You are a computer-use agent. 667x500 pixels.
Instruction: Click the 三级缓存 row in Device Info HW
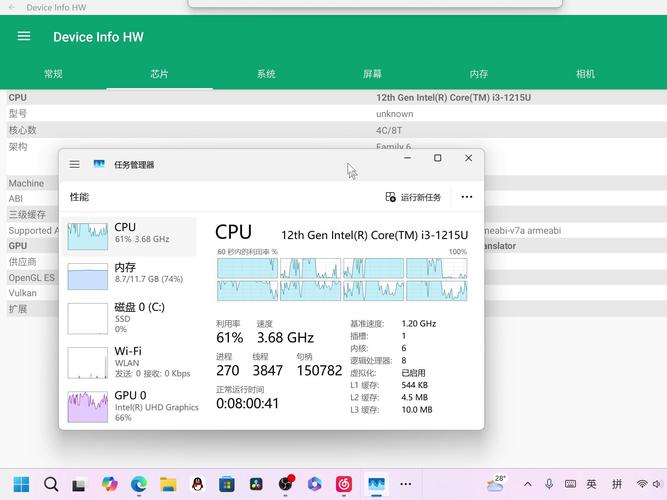[x=33, y=214]
